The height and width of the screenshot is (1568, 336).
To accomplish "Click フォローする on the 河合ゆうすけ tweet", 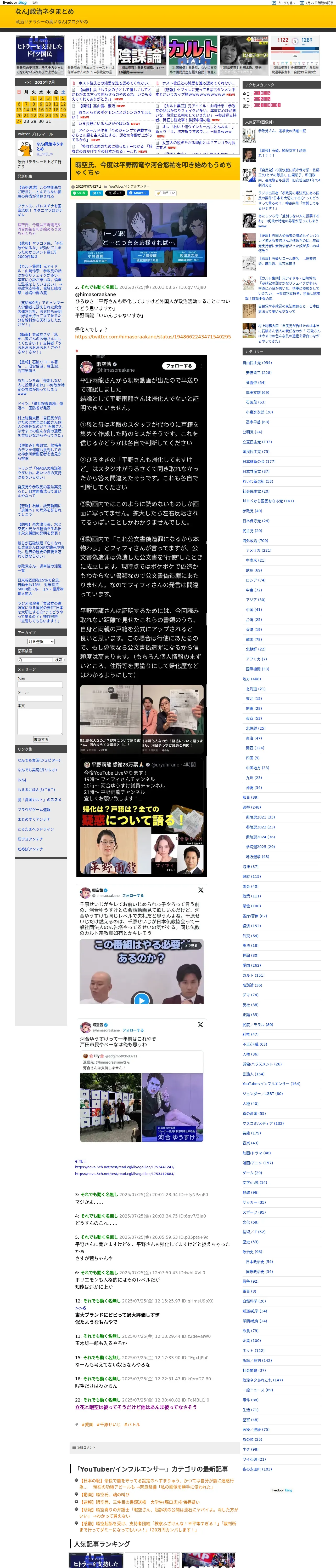I will [133, 1030].
